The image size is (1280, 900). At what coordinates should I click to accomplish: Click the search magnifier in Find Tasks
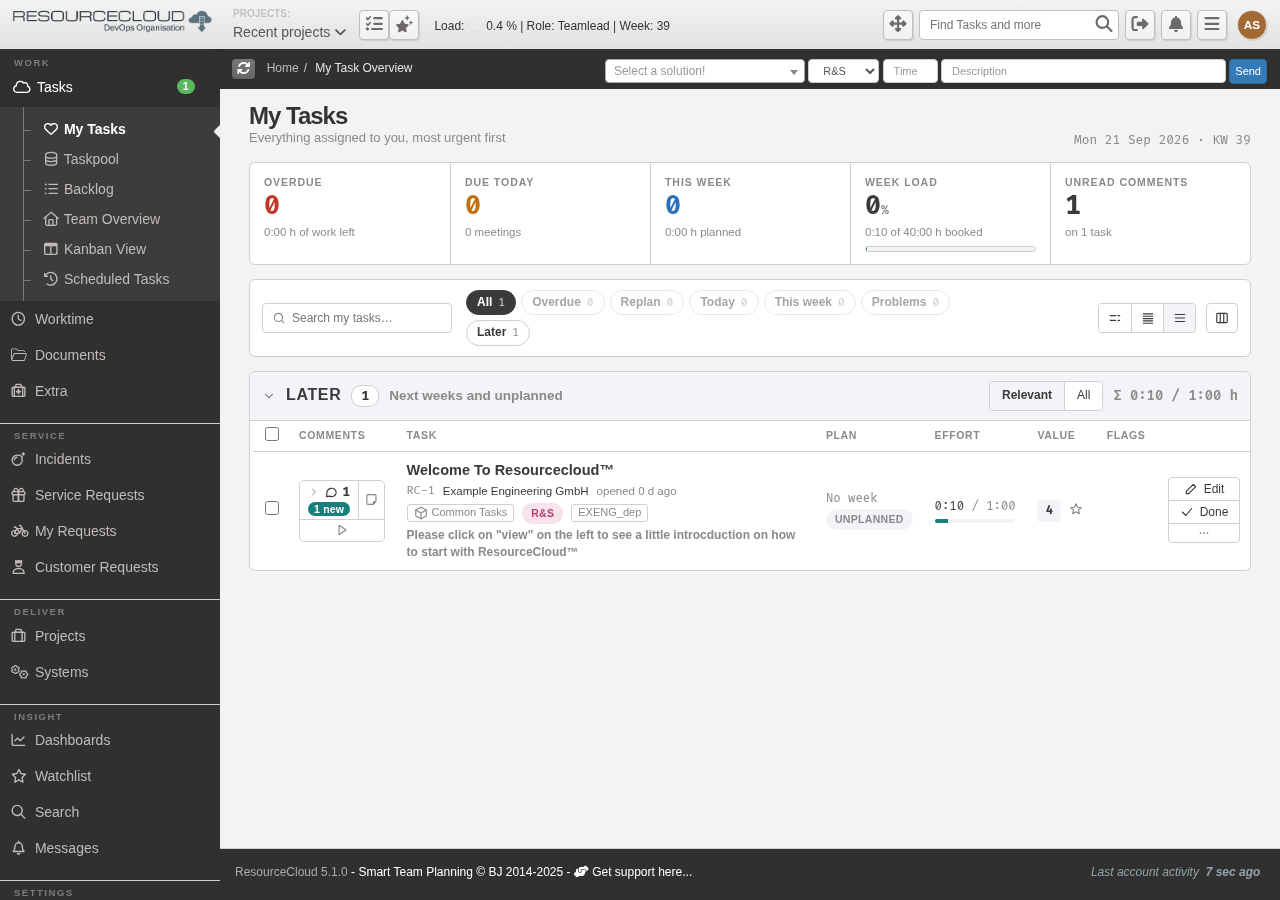[1104, 25]
